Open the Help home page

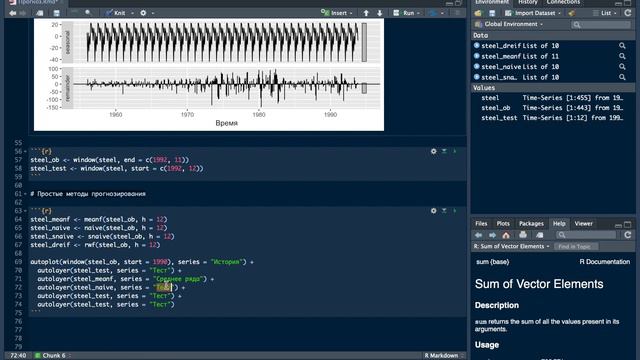[x=506, y=235]
